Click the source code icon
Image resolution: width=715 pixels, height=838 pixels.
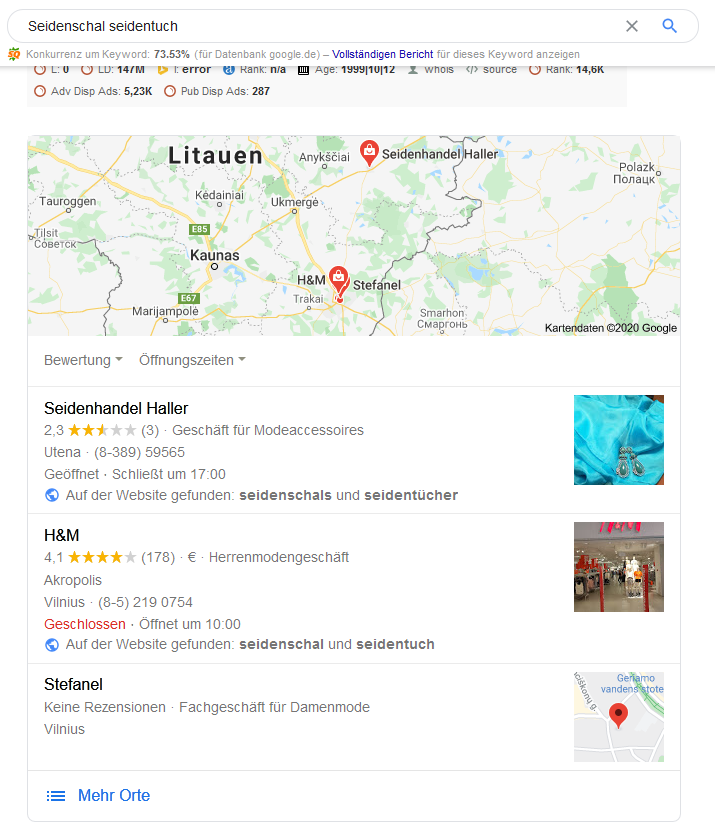[x=471, y=70]
